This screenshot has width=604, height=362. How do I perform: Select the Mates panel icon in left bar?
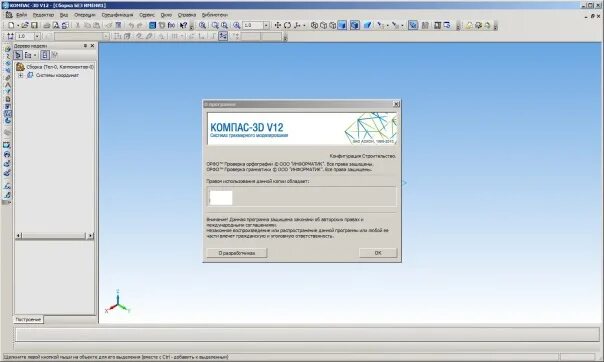pyautogui.click(x=7, y=77)
